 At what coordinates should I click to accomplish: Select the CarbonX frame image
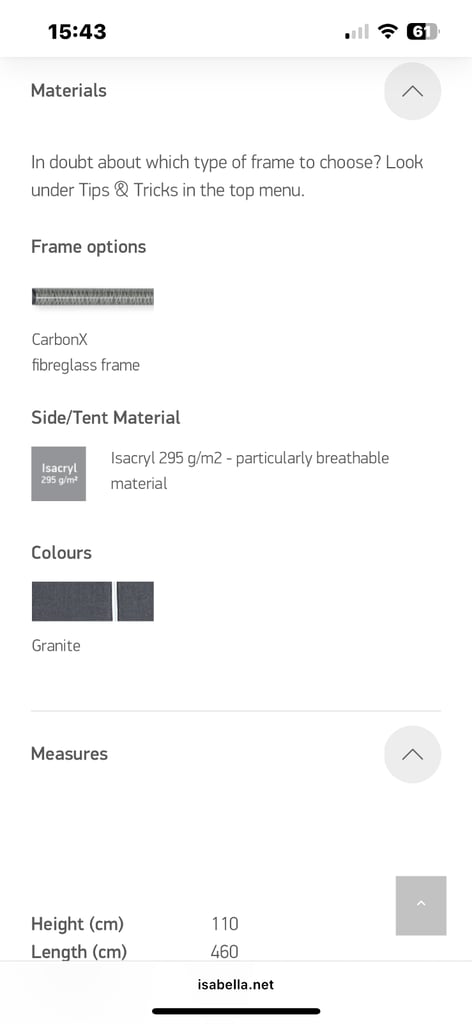[93, 297]
